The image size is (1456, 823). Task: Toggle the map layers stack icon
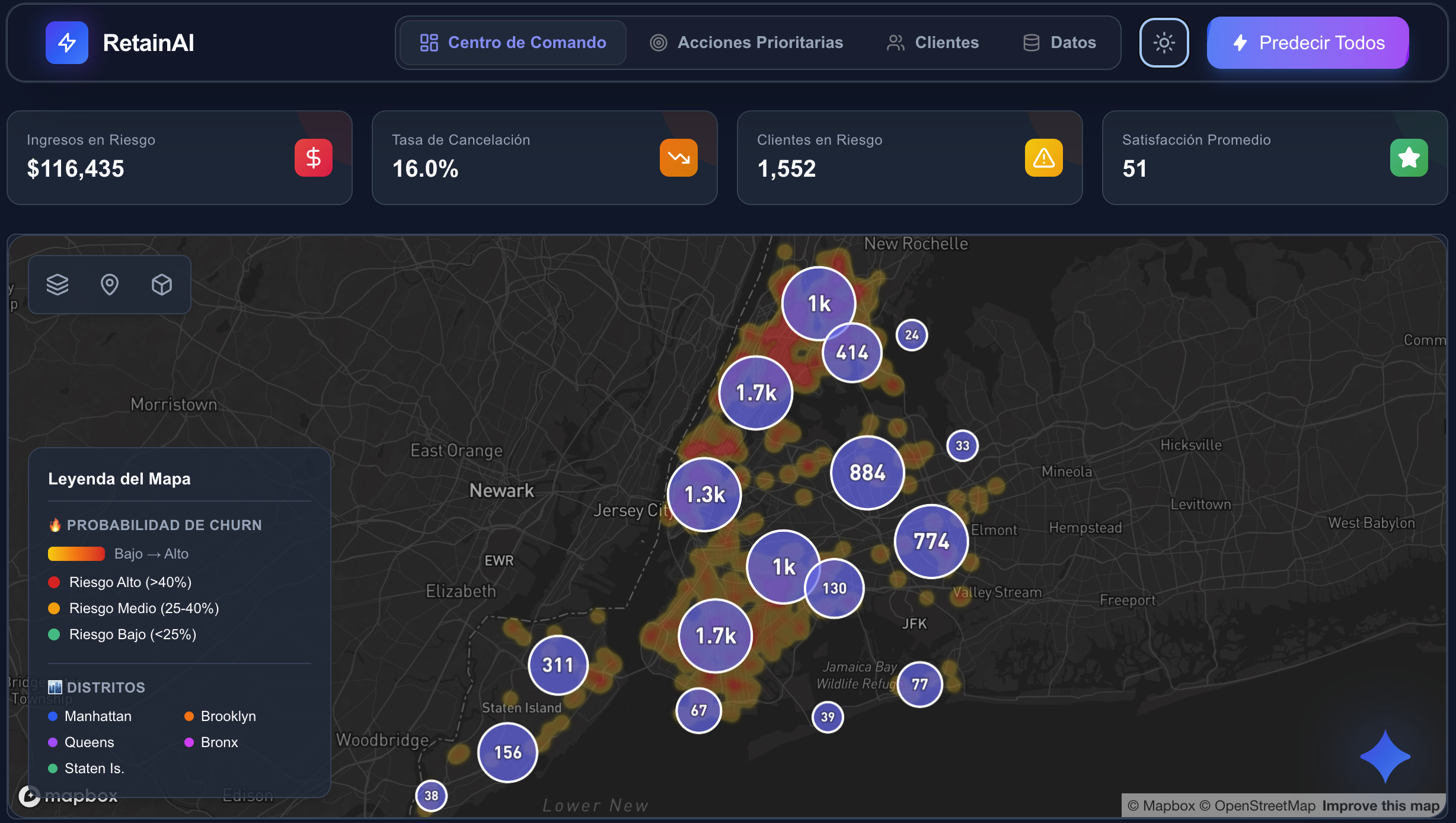[x=58, y=285]
